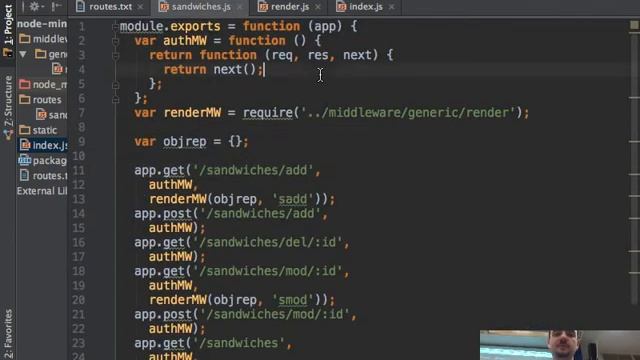Close the index.js editor tab
This screenshot has width=640, height=360.
pos(392,7)
